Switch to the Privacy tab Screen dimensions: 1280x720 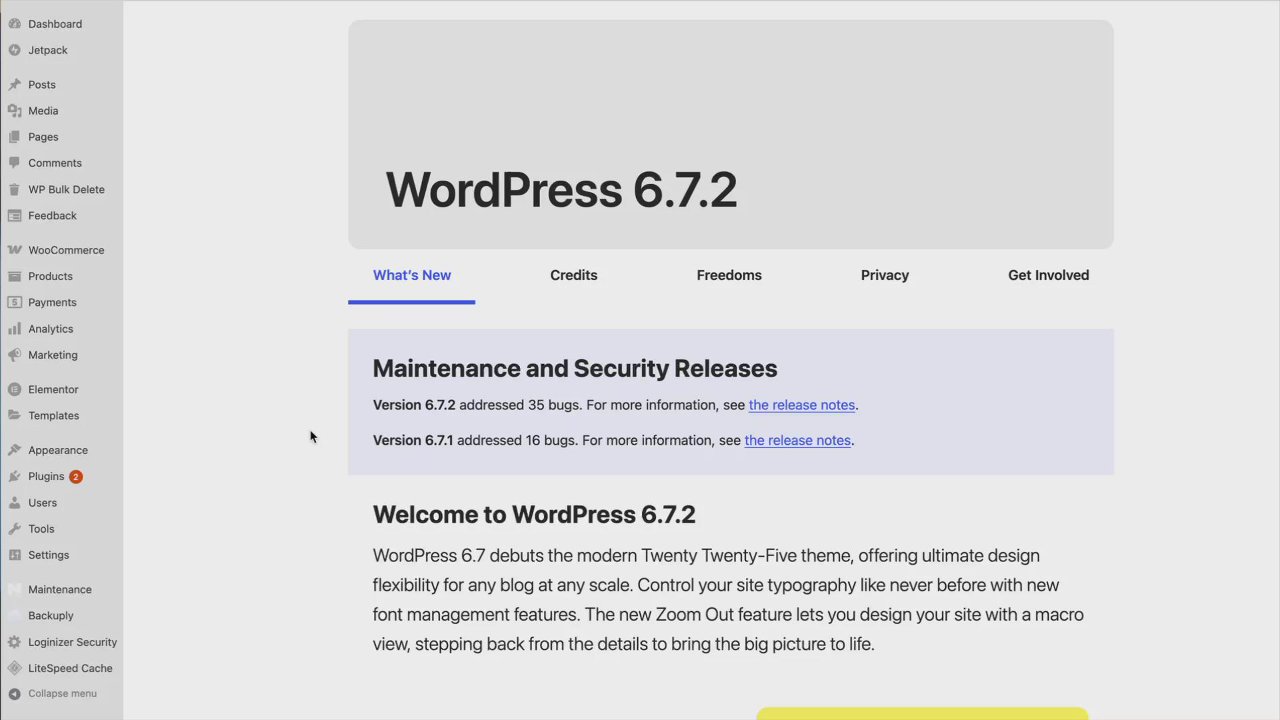(x=885, y=275)
